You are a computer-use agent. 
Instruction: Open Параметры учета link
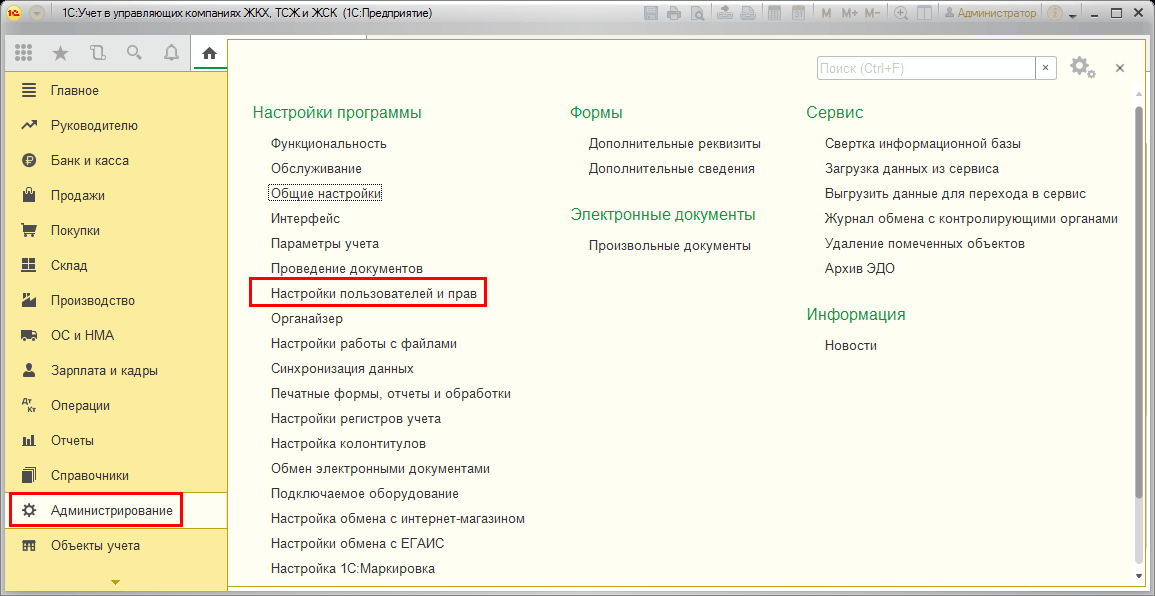325,244
